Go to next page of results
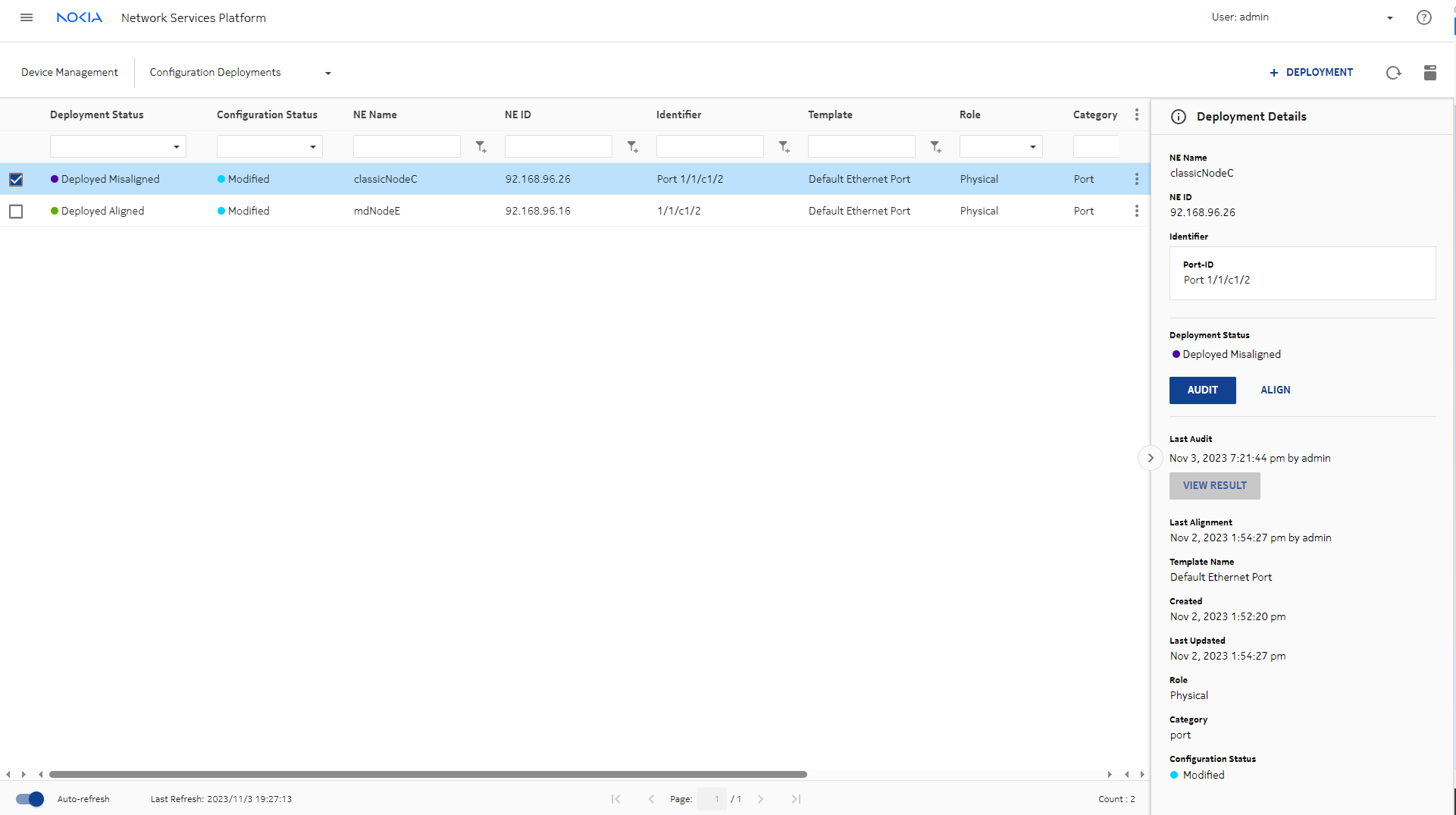Viewport: 1456px width, 815px height. pos(760,799)
